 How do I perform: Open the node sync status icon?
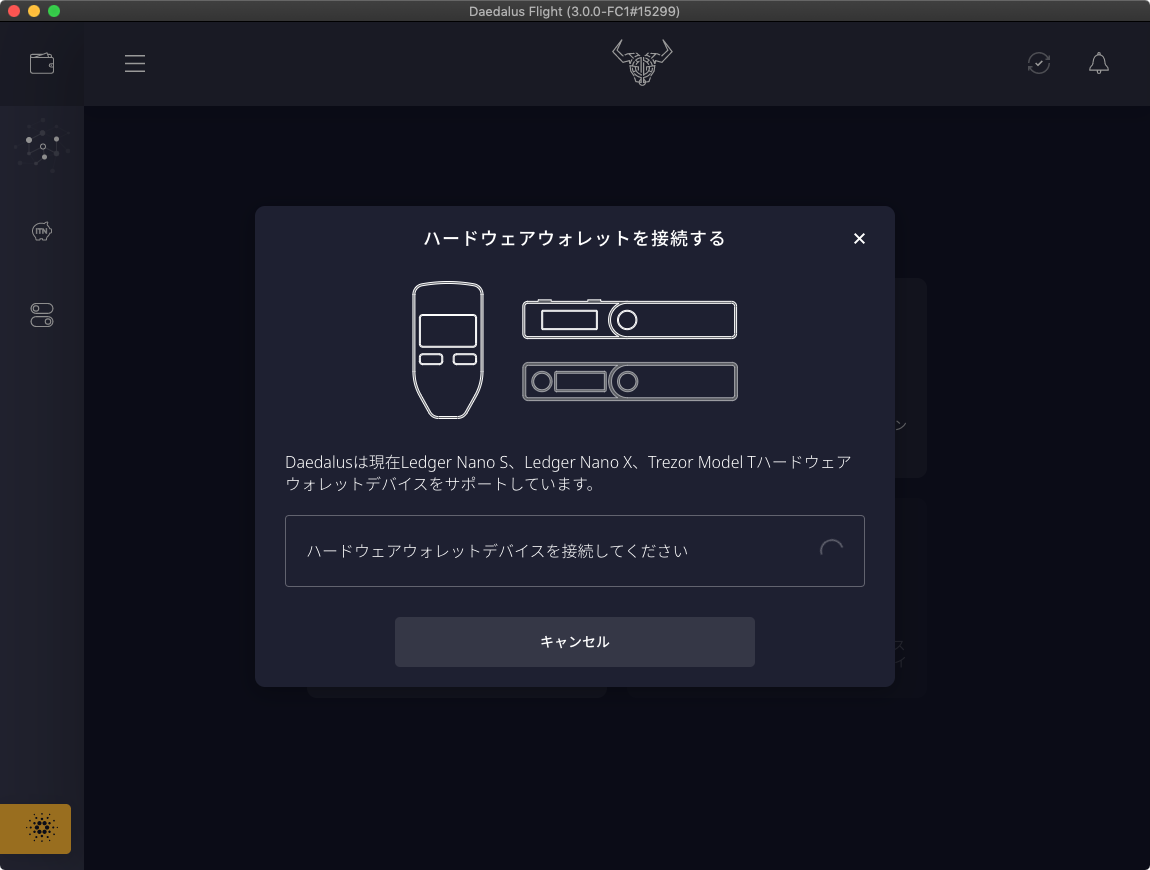(1039, 63)
